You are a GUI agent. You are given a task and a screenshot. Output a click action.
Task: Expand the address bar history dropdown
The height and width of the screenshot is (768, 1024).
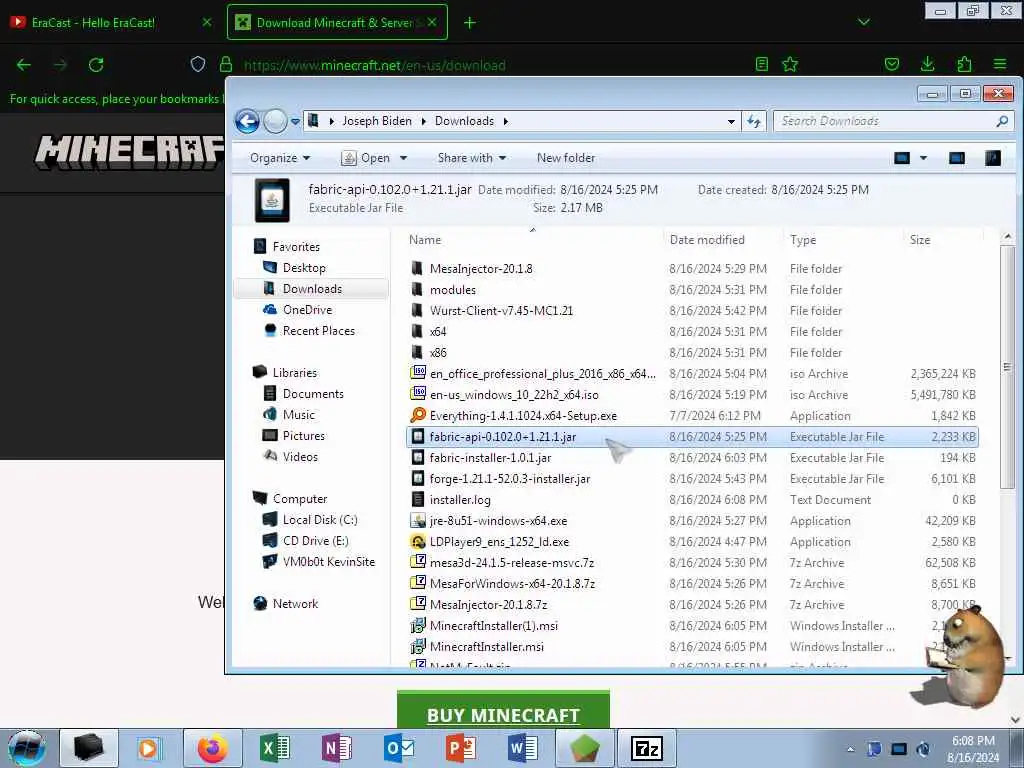pos(731,121)
